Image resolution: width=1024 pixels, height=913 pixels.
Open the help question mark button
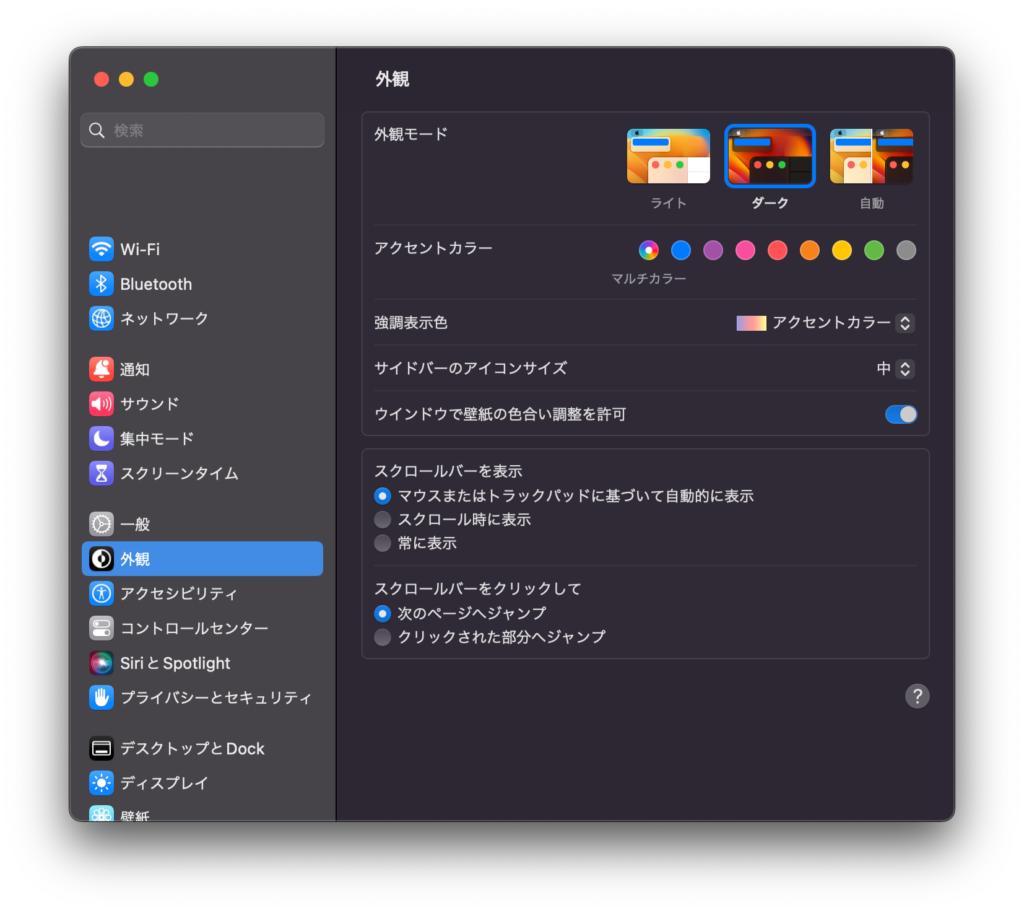pos(917,696)
